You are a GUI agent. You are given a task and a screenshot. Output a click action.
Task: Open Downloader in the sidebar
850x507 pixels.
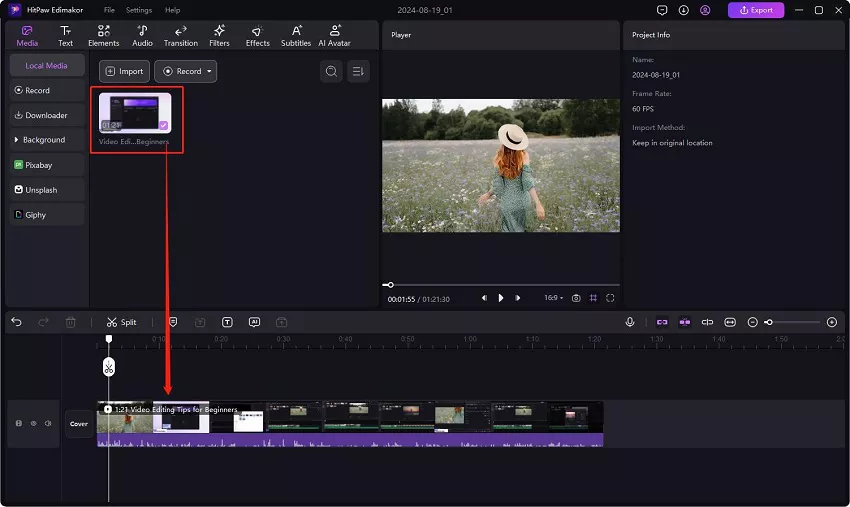(47, 115)
